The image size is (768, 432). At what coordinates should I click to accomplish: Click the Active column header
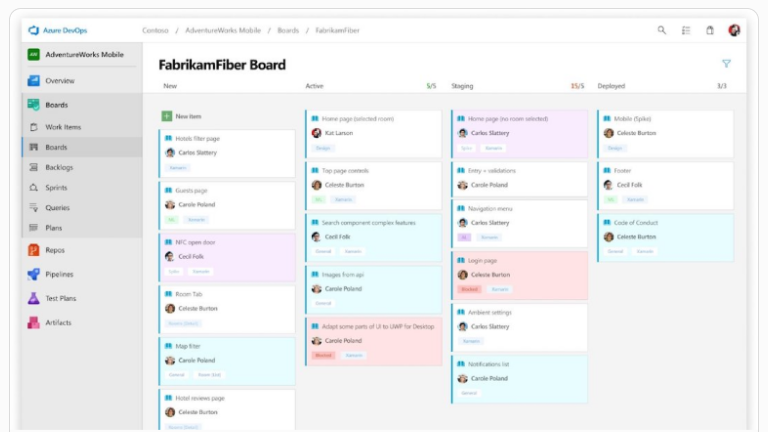314,86
